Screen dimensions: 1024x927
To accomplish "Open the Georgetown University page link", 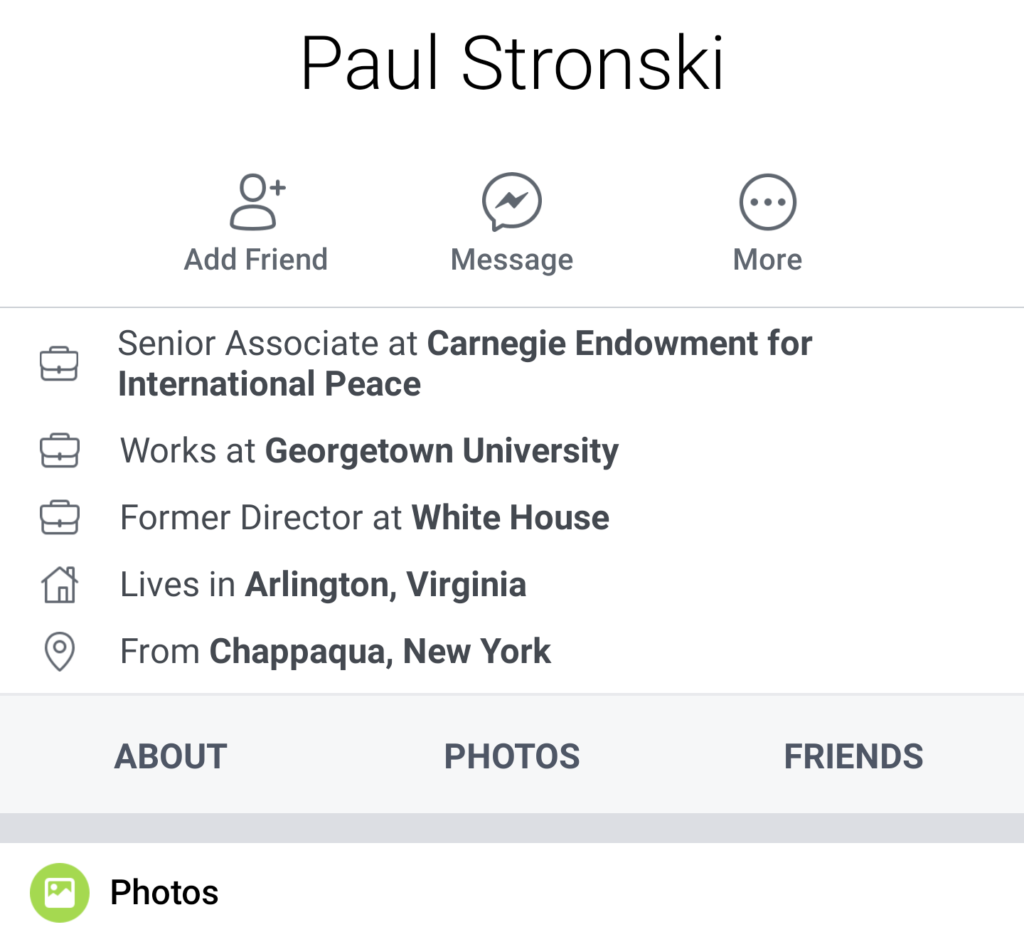I will 441,451.
